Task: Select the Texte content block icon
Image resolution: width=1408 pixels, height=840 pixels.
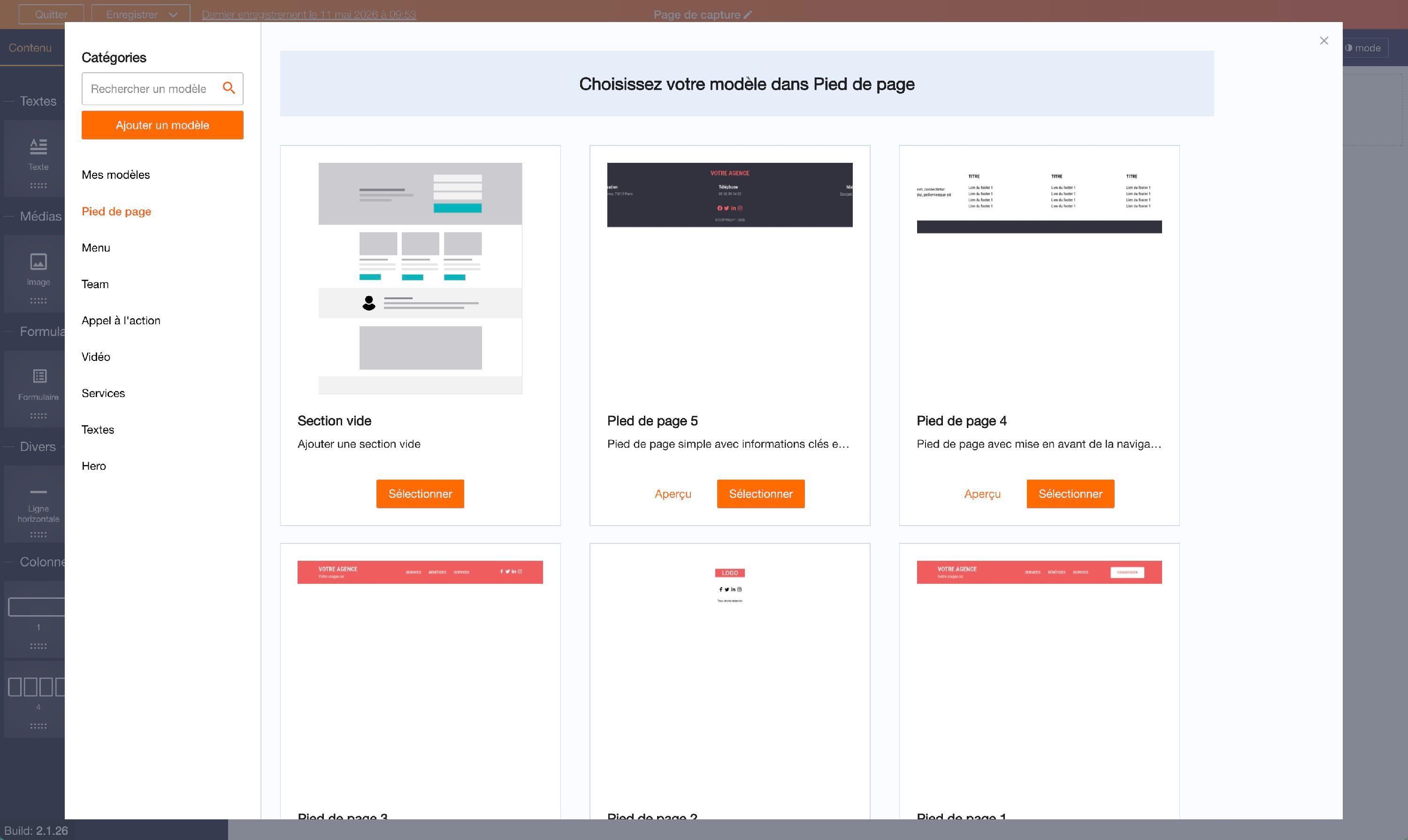Action: (38, 147)
